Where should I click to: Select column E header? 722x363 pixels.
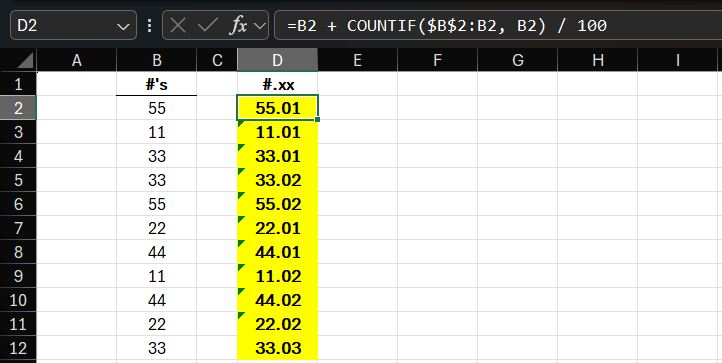(357, 60)
